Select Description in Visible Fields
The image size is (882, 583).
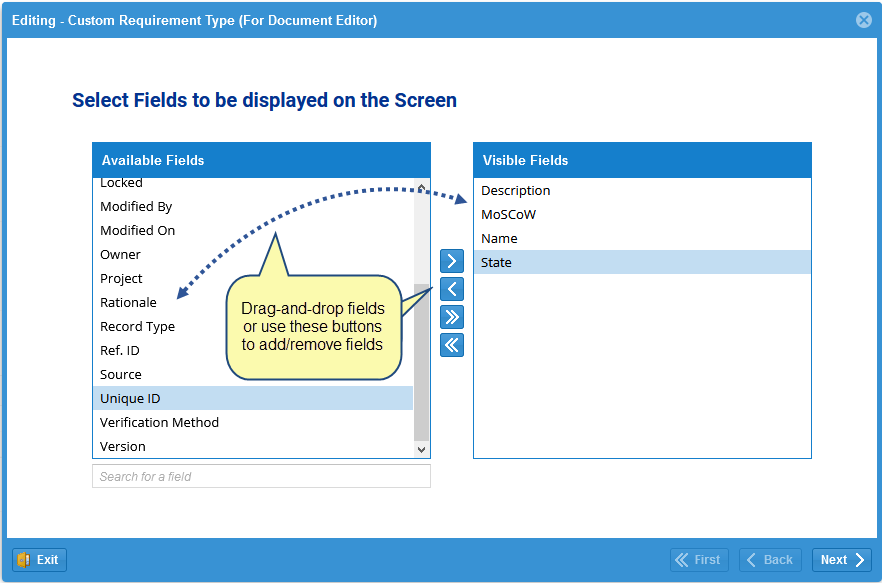click(x=642, y=190)
